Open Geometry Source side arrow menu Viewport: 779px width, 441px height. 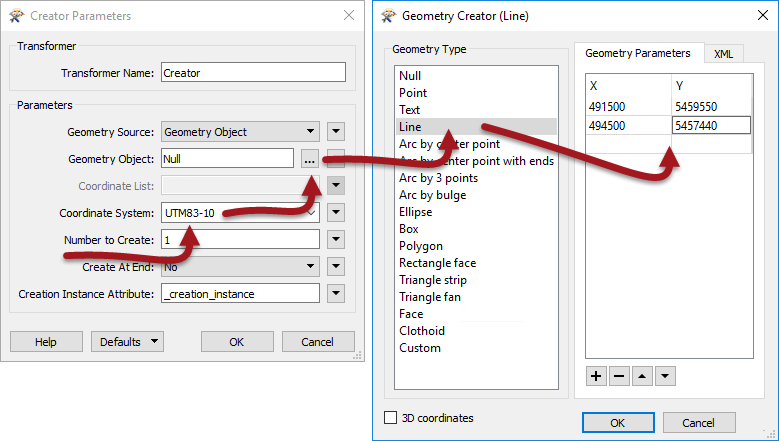point(336,132)
